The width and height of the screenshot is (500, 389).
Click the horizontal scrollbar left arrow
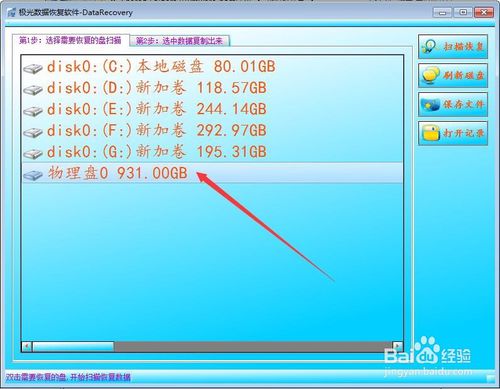point(27,346)
